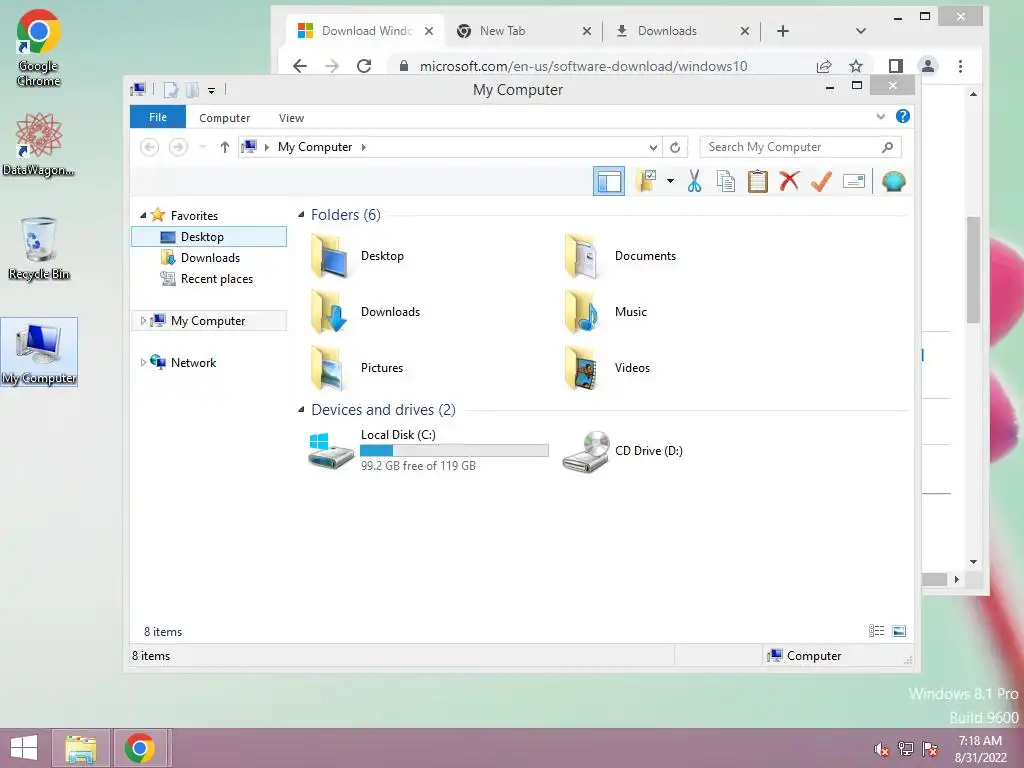The image size is (1024, 768).
Task: Go up one folder level
Action: pos(225,147)
